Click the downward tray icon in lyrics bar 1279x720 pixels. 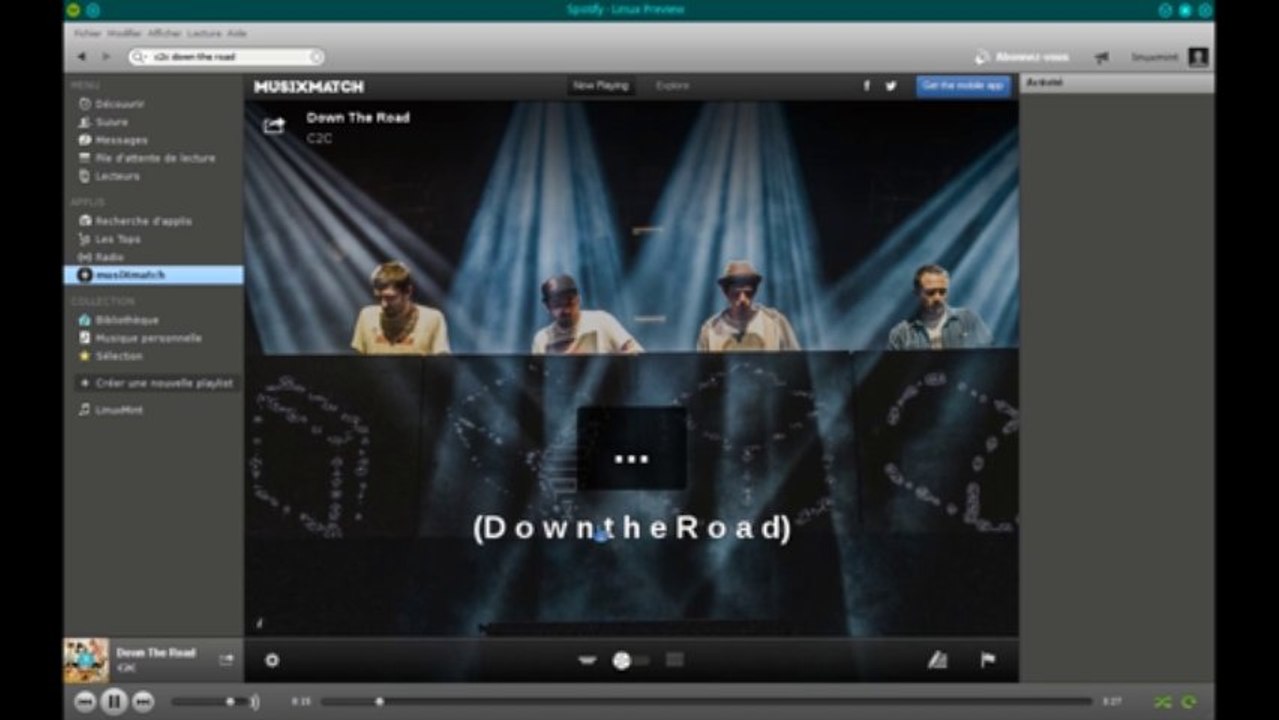point(588,660)
